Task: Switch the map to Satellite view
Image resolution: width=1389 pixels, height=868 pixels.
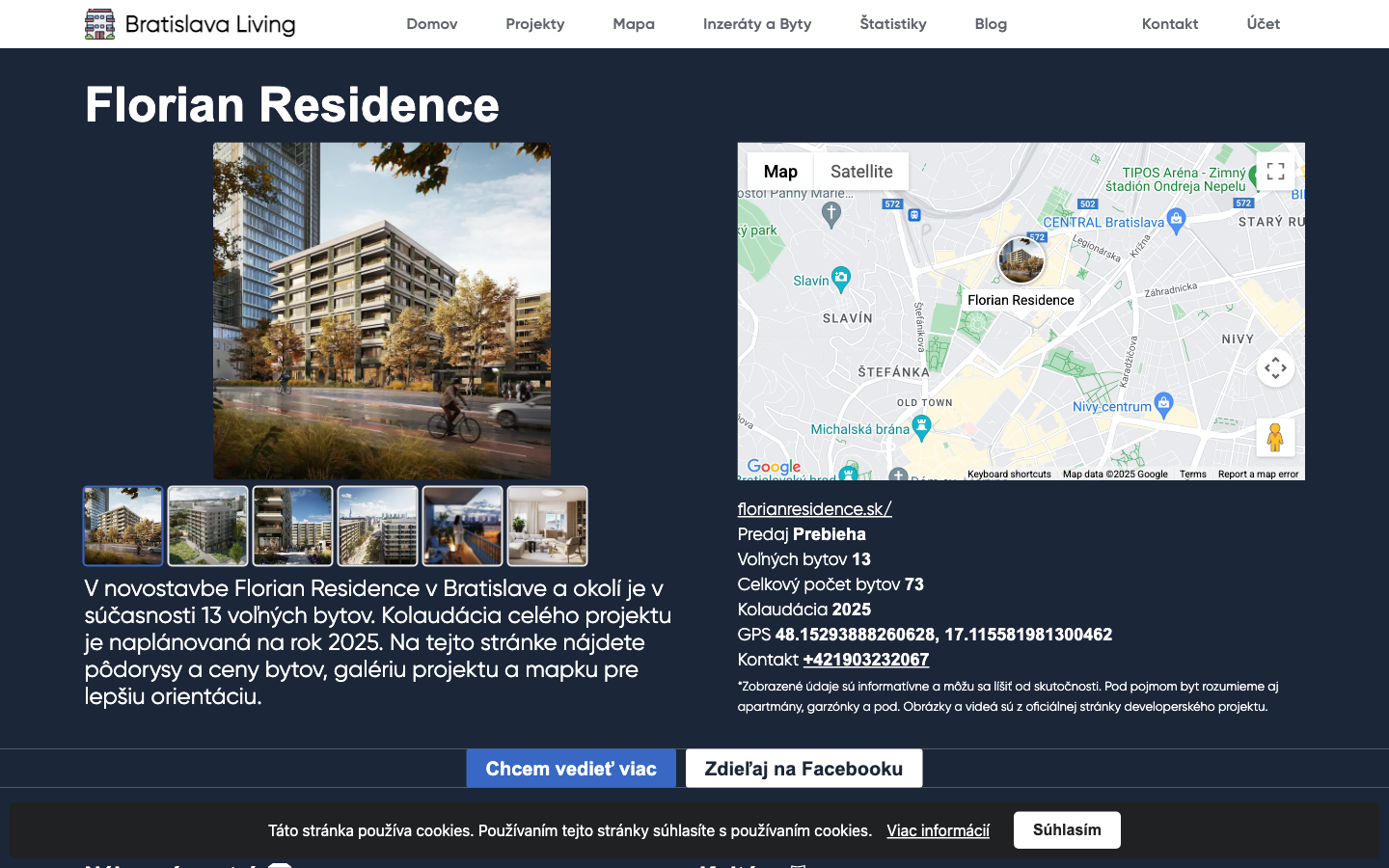Action: click(x=860, y=171)
